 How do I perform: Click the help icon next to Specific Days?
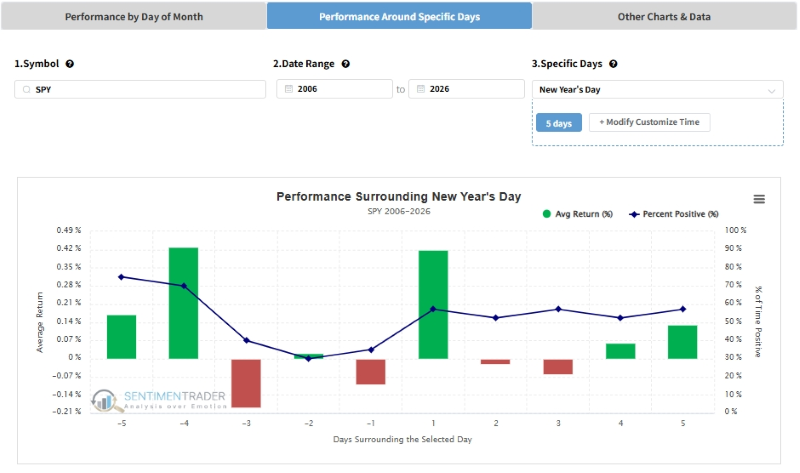[613, 64]
